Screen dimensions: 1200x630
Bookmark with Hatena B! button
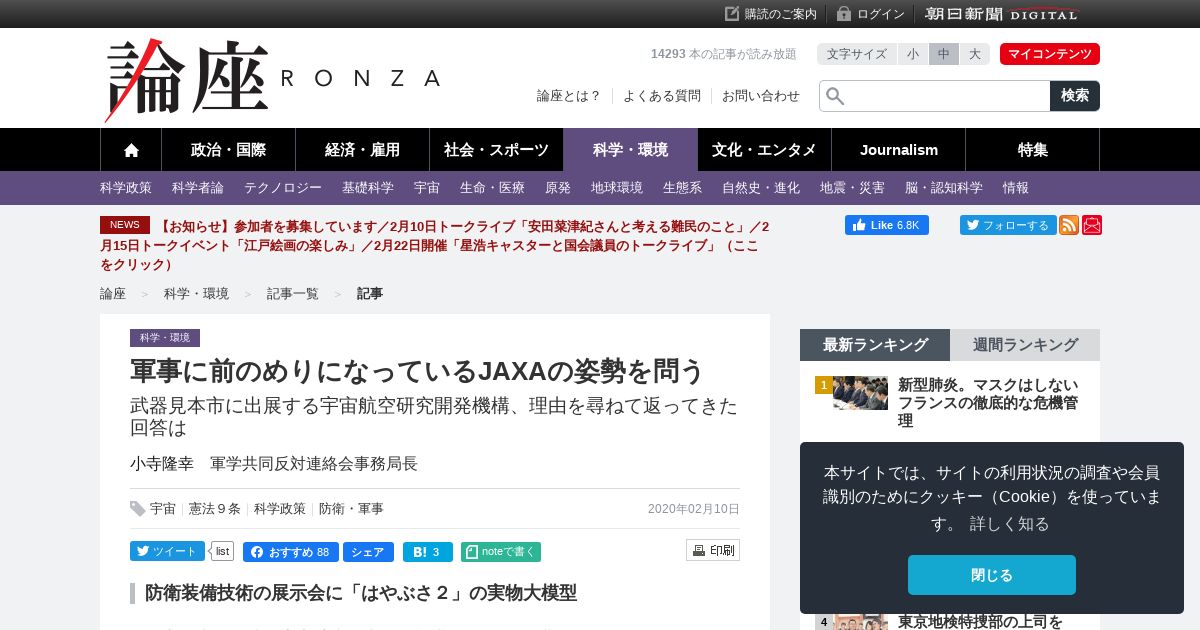[x=428, y=552]
